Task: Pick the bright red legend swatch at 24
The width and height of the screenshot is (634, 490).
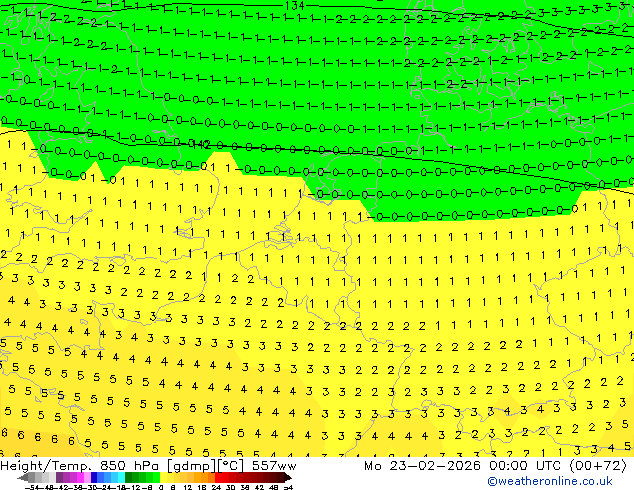Action: tap(218, 477)
